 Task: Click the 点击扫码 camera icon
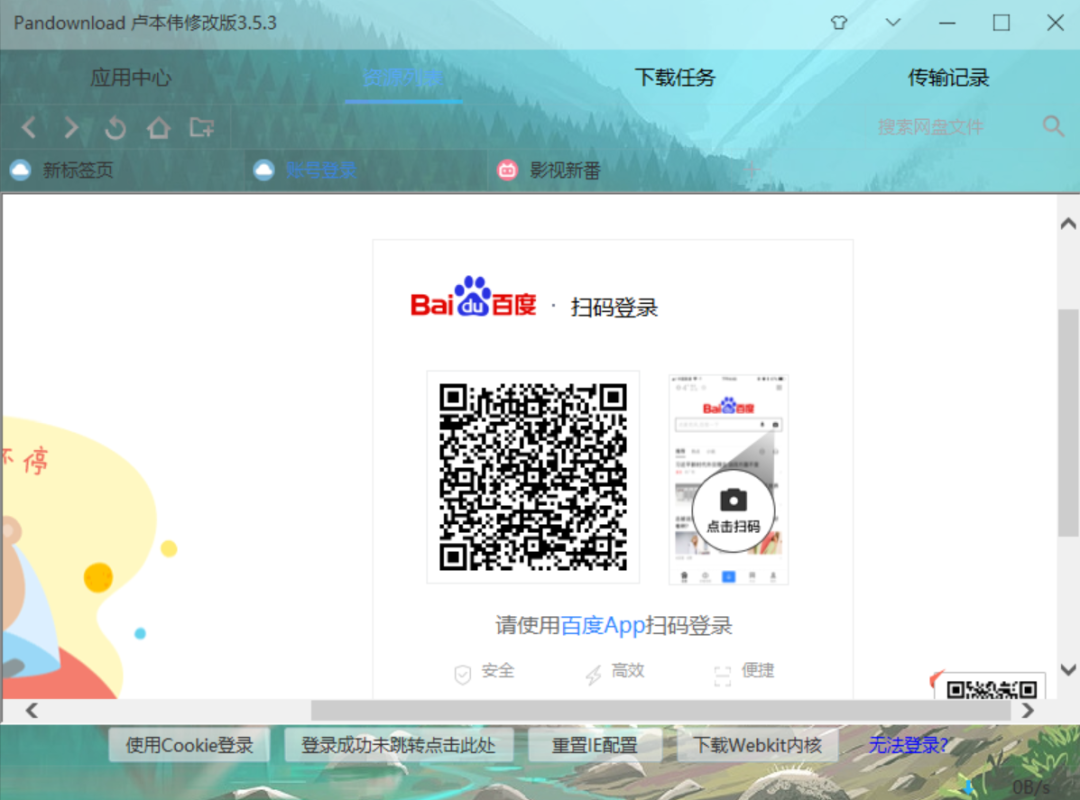coord(733,500)
